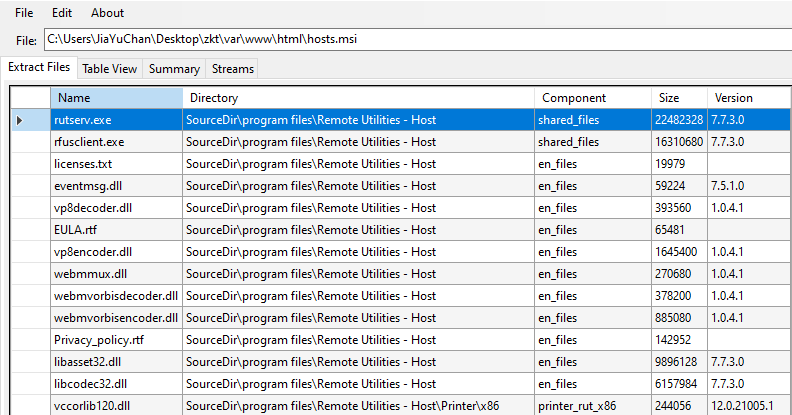Image resolution: width=792 pixels, height=415 pixels.
Task: Click the Printer\x86 directory cell of vccorlib120.dll
Action: (x=358, y=405)
